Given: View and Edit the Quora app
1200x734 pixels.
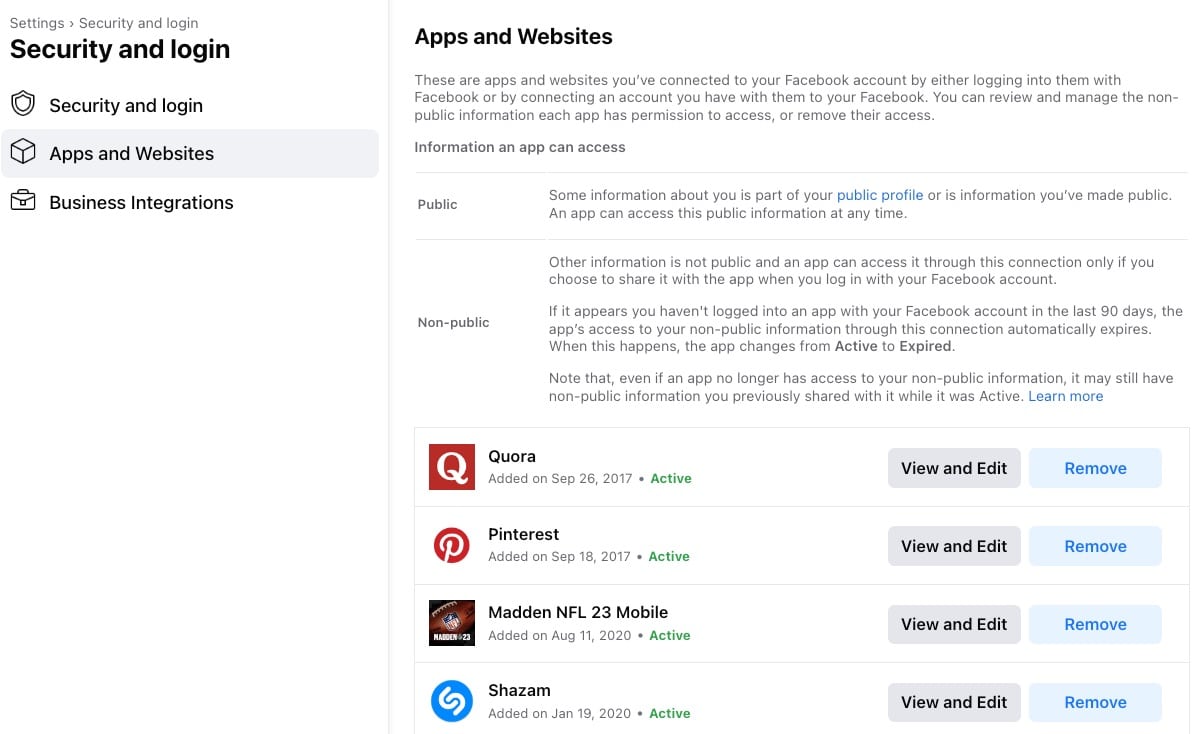Looking at the screenshot, I should 954,468.
